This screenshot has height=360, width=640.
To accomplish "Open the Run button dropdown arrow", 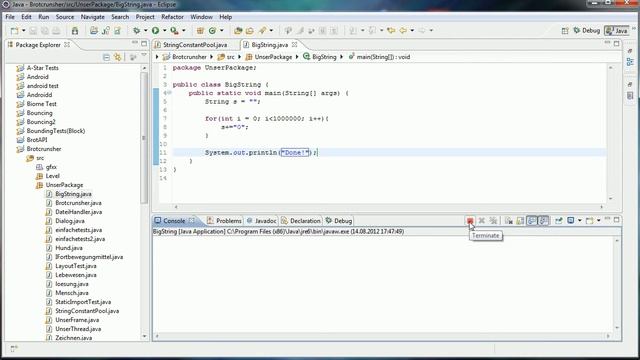I will 164,31.
